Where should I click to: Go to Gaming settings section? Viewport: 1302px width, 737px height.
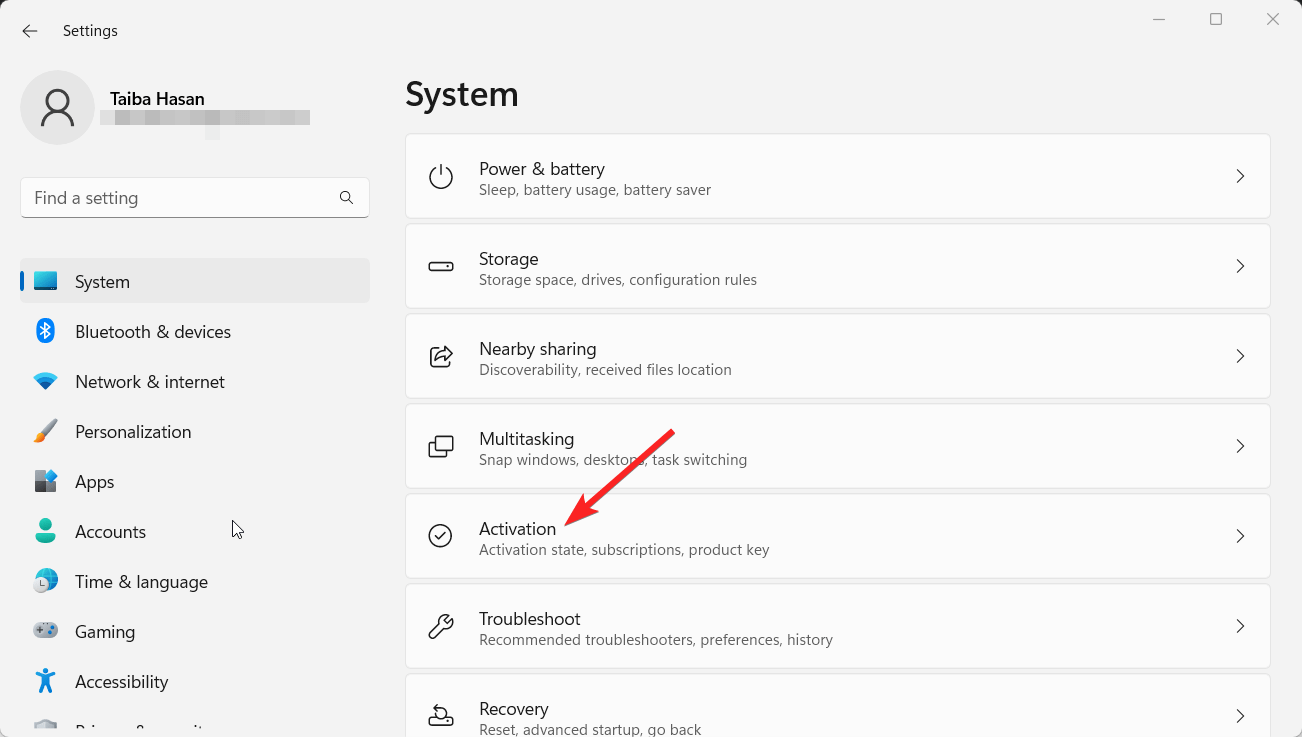[x=105, y=632]
